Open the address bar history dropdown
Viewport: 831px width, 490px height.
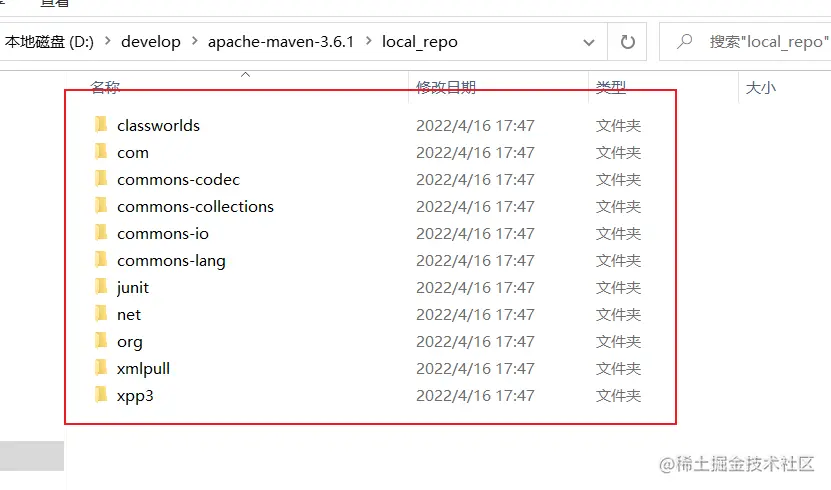click(x=588, y=42)
